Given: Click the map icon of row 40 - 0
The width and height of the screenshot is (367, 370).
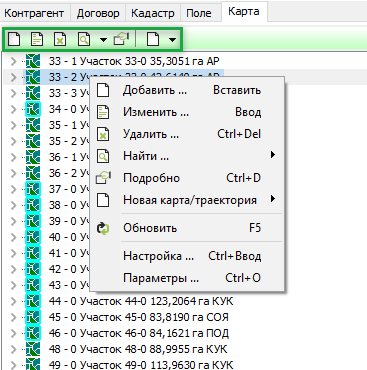Looking at the screenshot, I should 33,237.
